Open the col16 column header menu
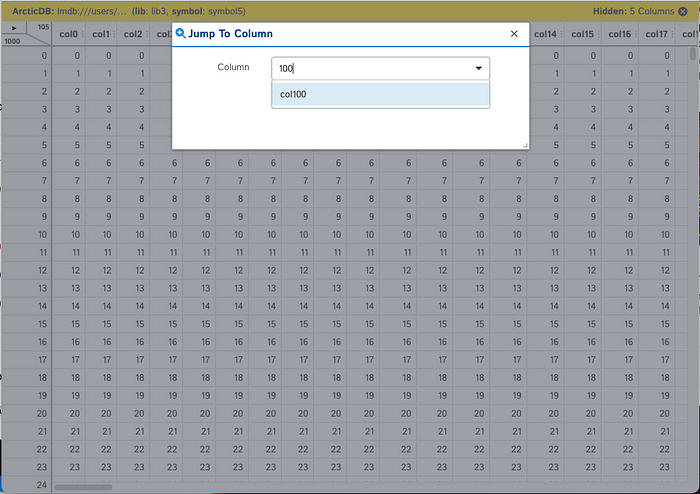 (x=619, y=35)
